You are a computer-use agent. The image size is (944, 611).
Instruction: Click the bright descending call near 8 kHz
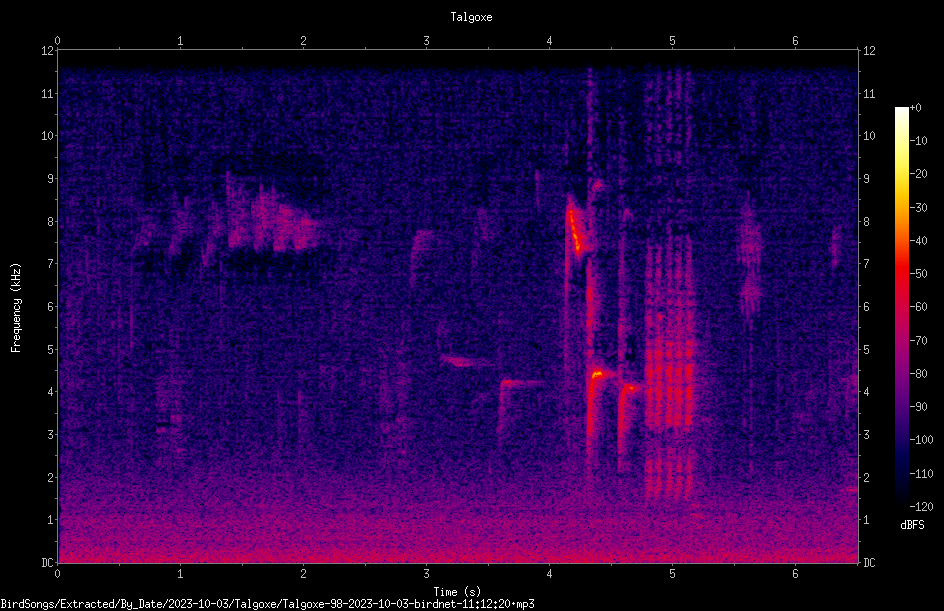[x=576, y=227]
